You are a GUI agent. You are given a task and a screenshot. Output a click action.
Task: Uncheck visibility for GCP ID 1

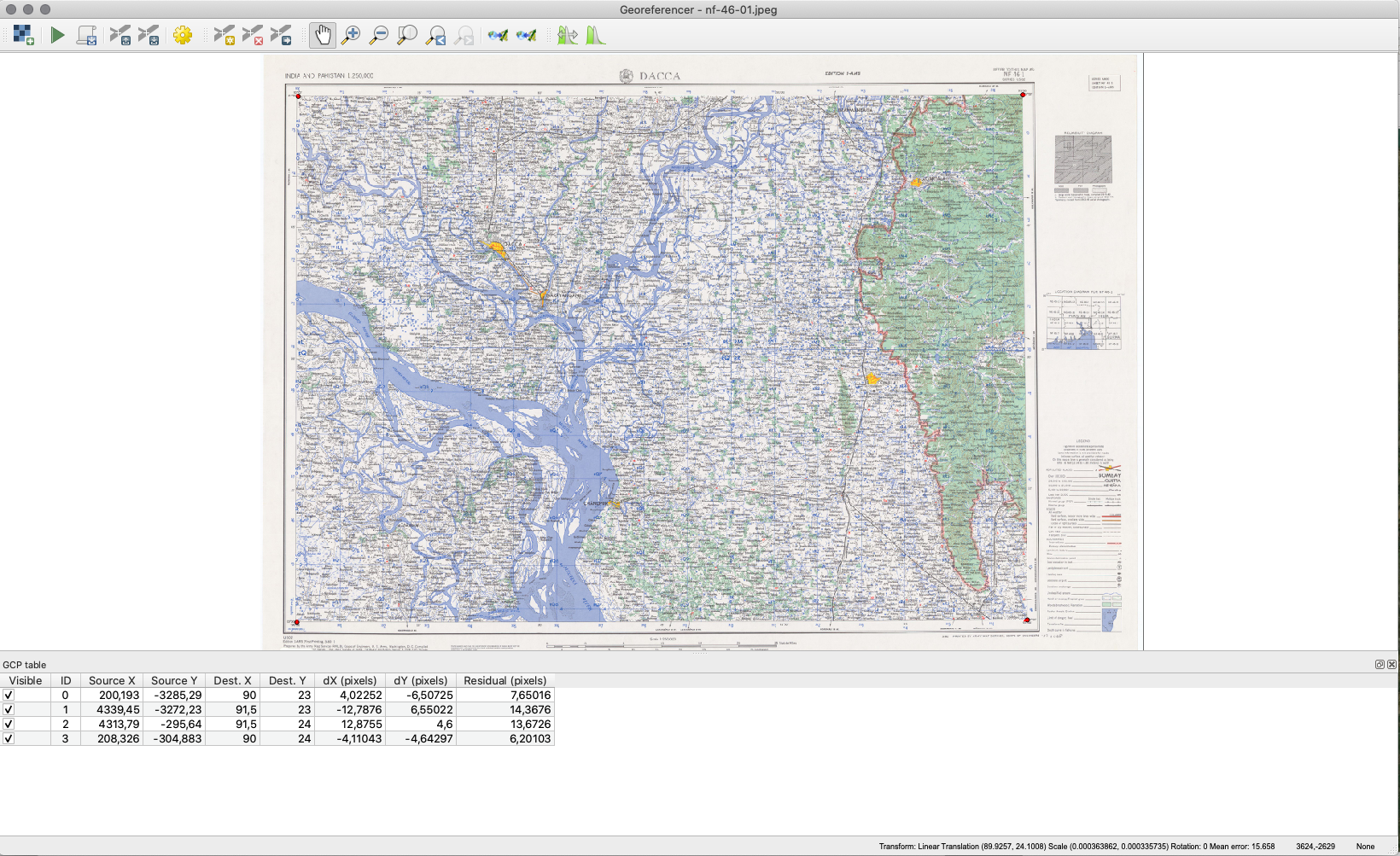[9, 709]
